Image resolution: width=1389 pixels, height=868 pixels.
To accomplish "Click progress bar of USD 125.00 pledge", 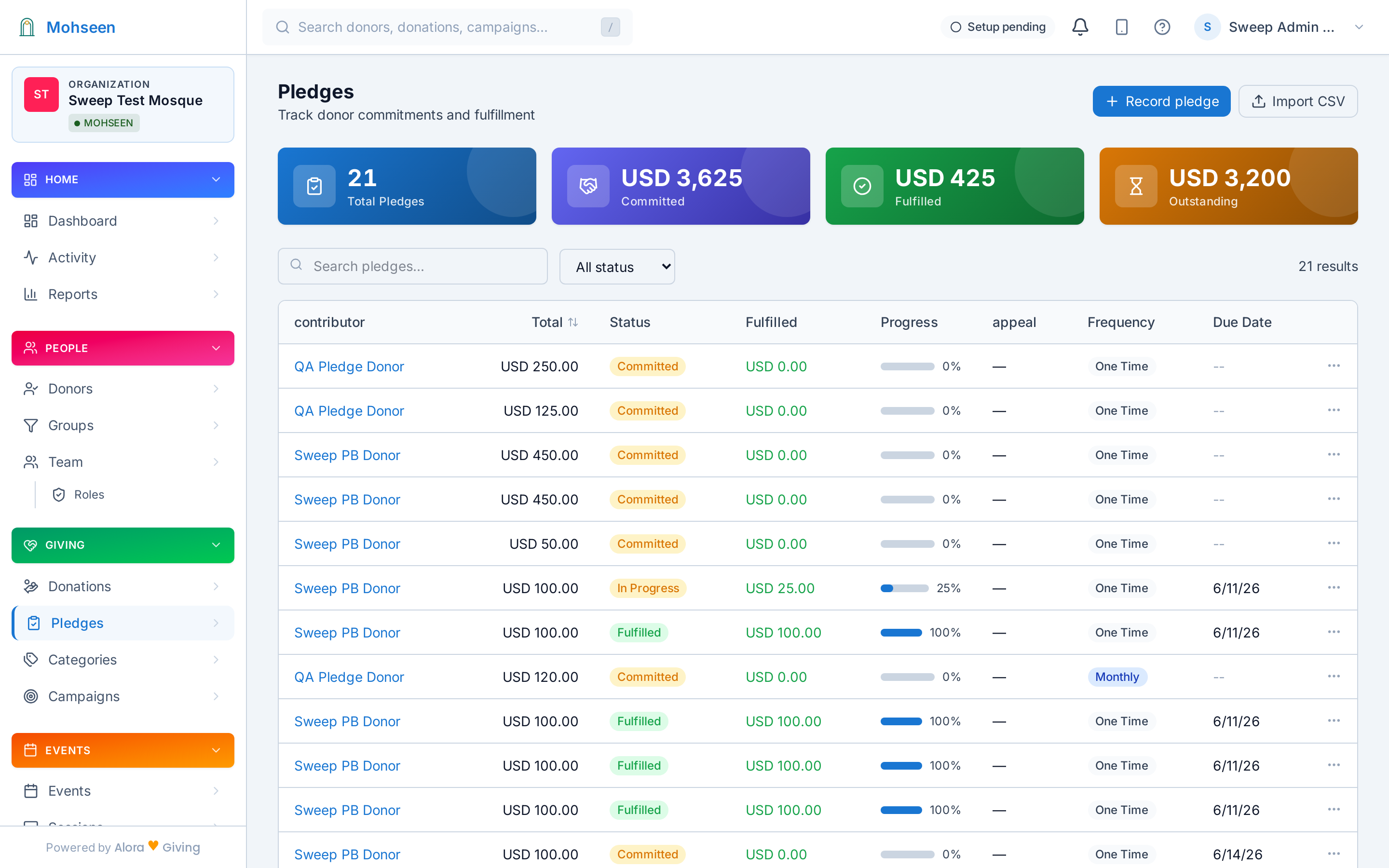I will point(908,410).
